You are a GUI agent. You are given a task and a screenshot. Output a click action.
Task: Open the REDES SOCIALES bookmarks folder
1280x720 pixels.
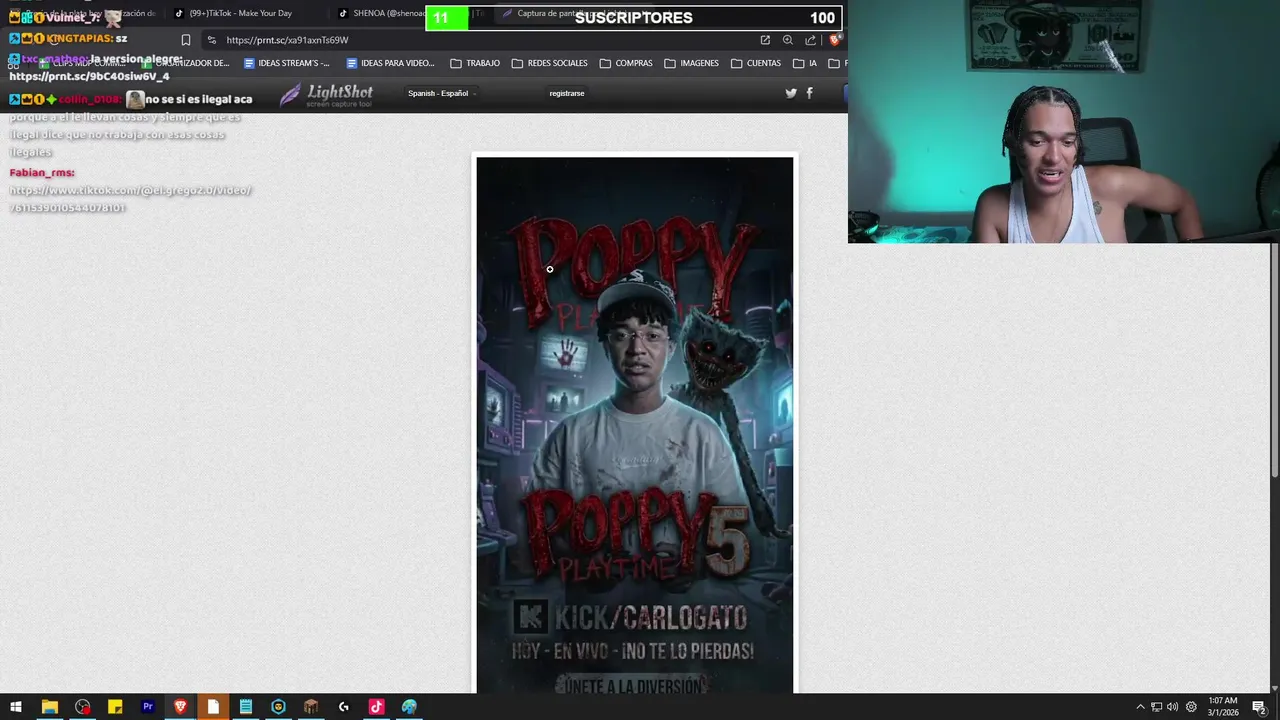tap(549, 63)
